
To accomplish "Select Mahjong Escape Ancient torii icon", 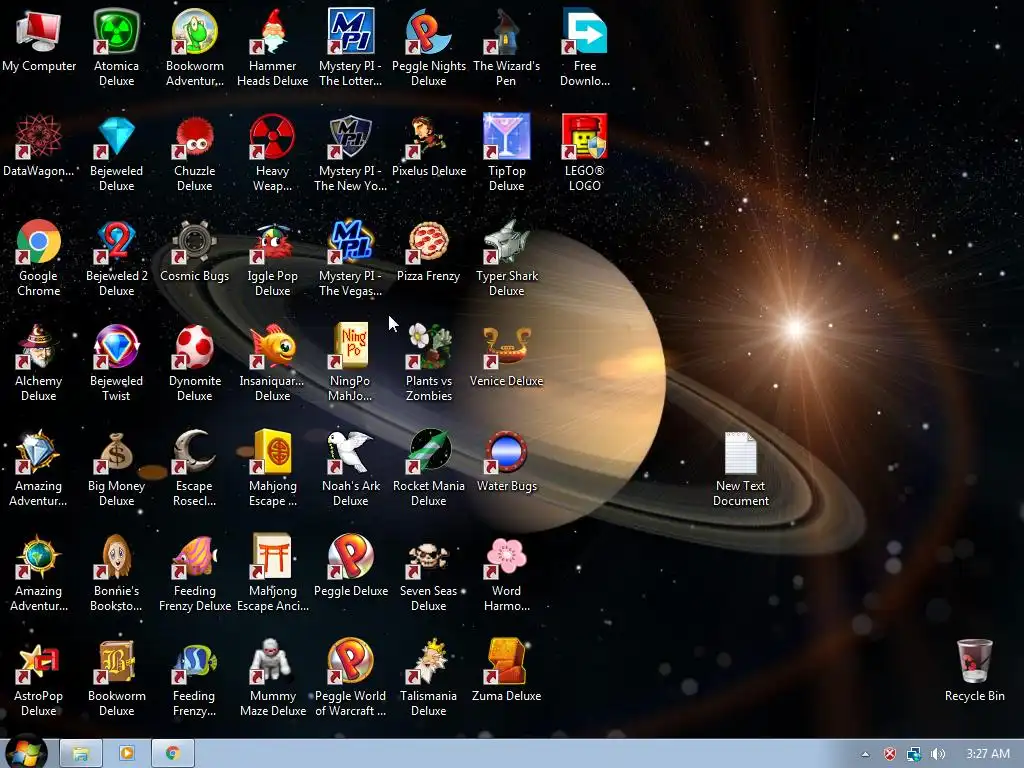I will pyautogui.click(x=272, y=558).
